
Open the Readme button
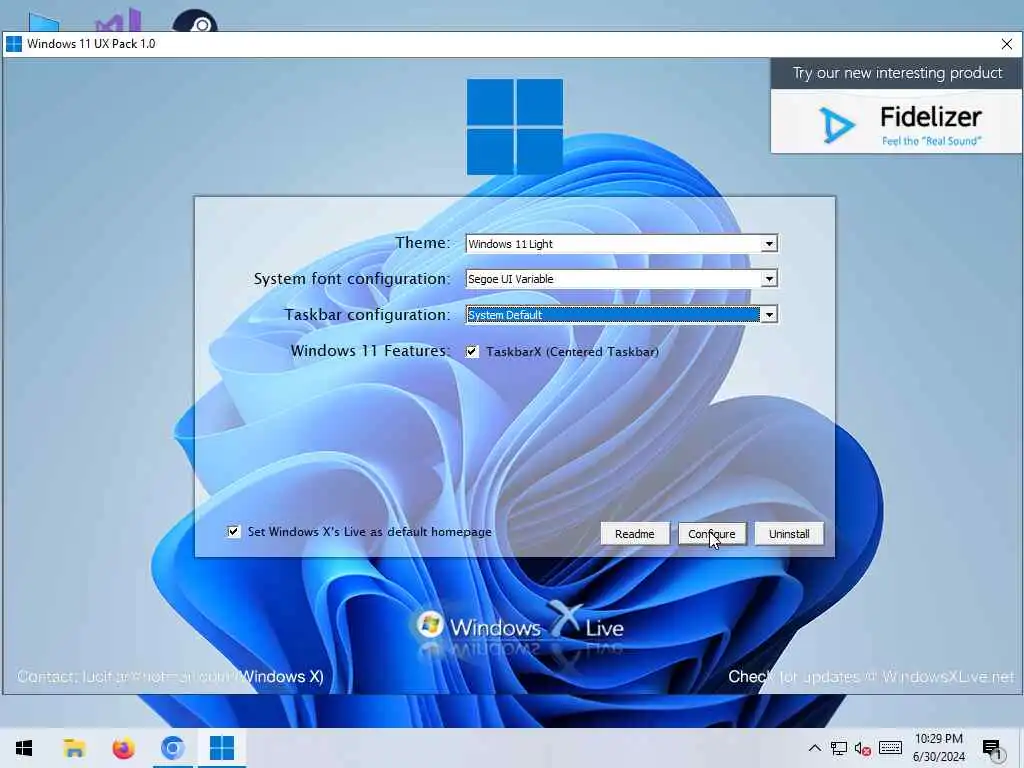[x=635, y=534]
